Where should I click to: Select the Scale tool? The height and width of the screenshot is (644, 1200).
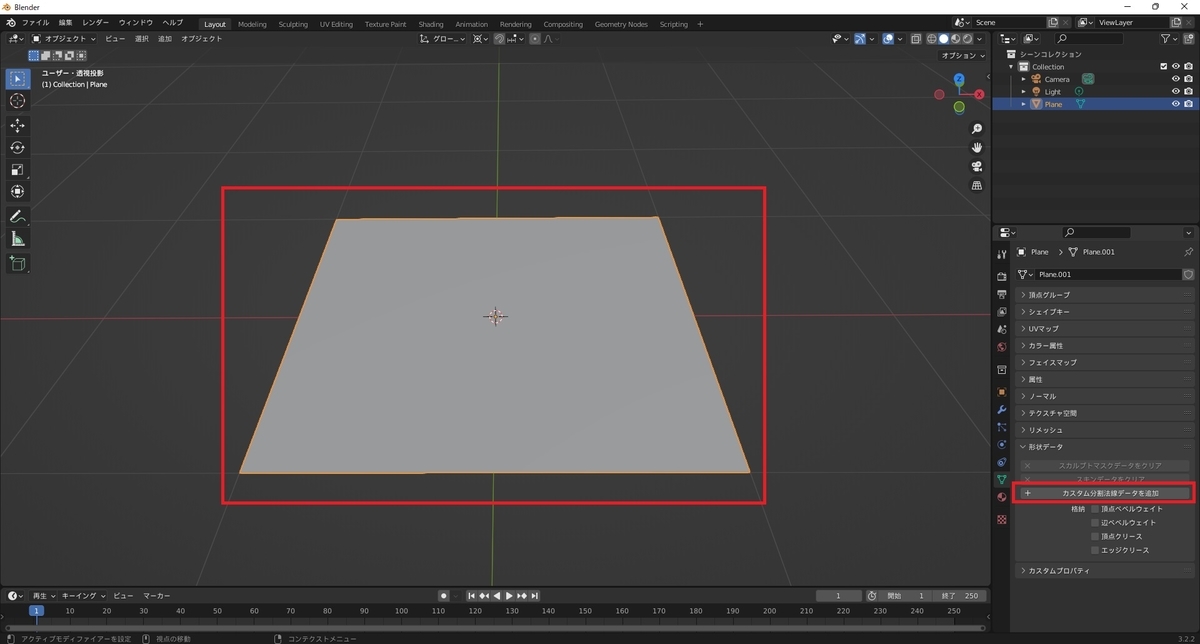tap(18, 170)
